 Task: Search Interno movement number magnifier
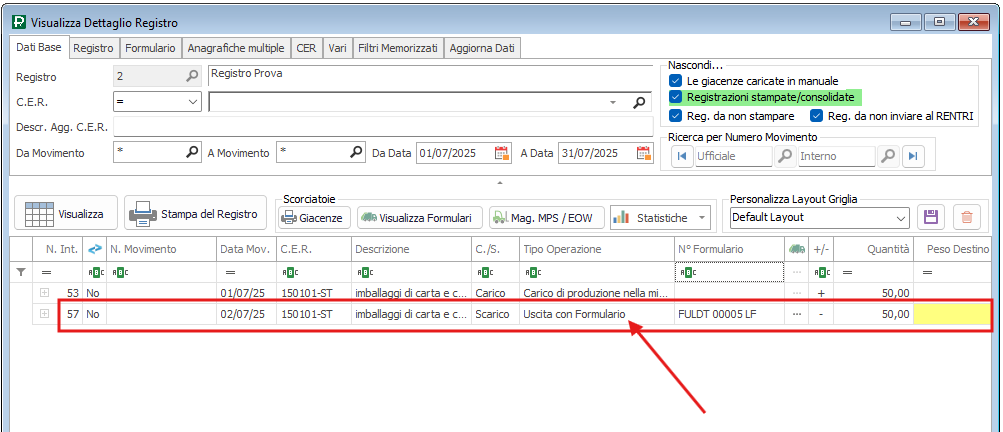click(x=887, y=156)
